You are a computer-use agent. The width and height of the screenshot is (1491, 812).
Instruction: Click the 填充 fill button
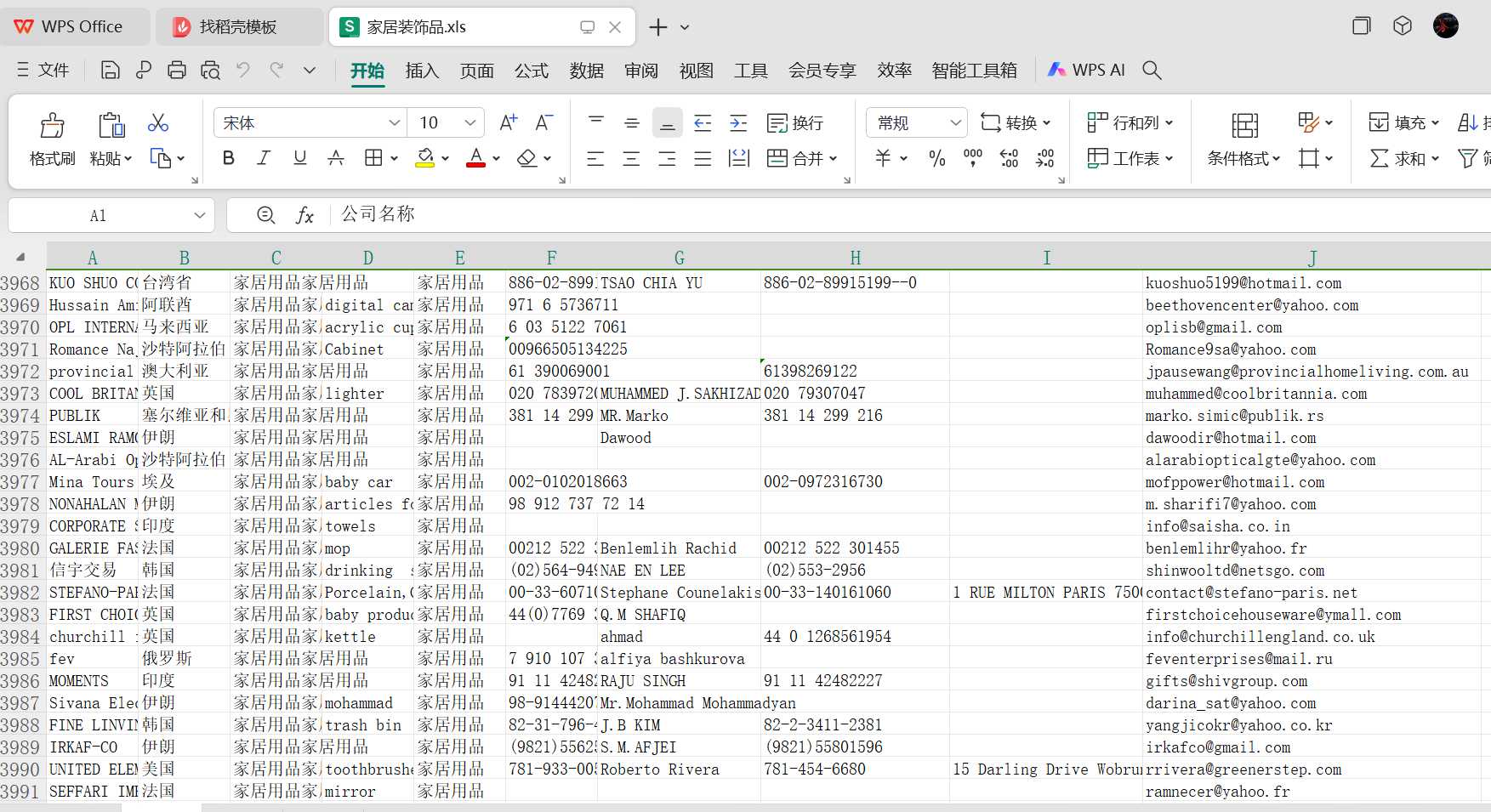pos(1404,123)
